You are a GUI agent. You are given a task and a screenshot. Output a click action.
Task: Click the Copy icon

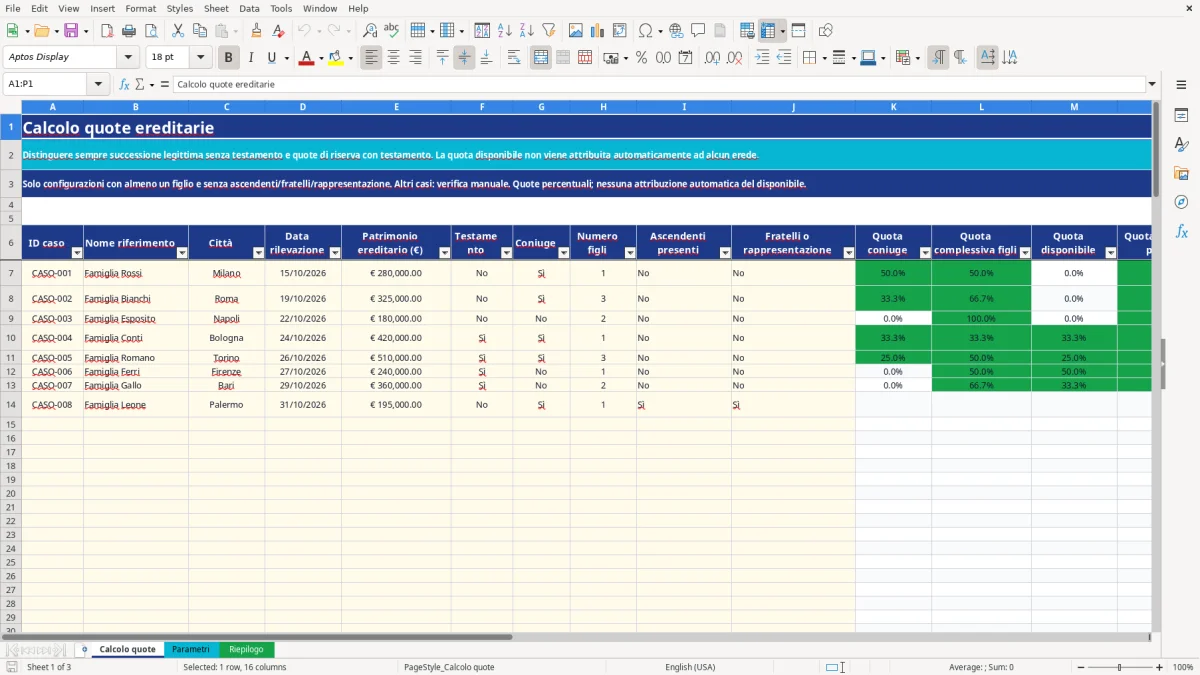200,30
